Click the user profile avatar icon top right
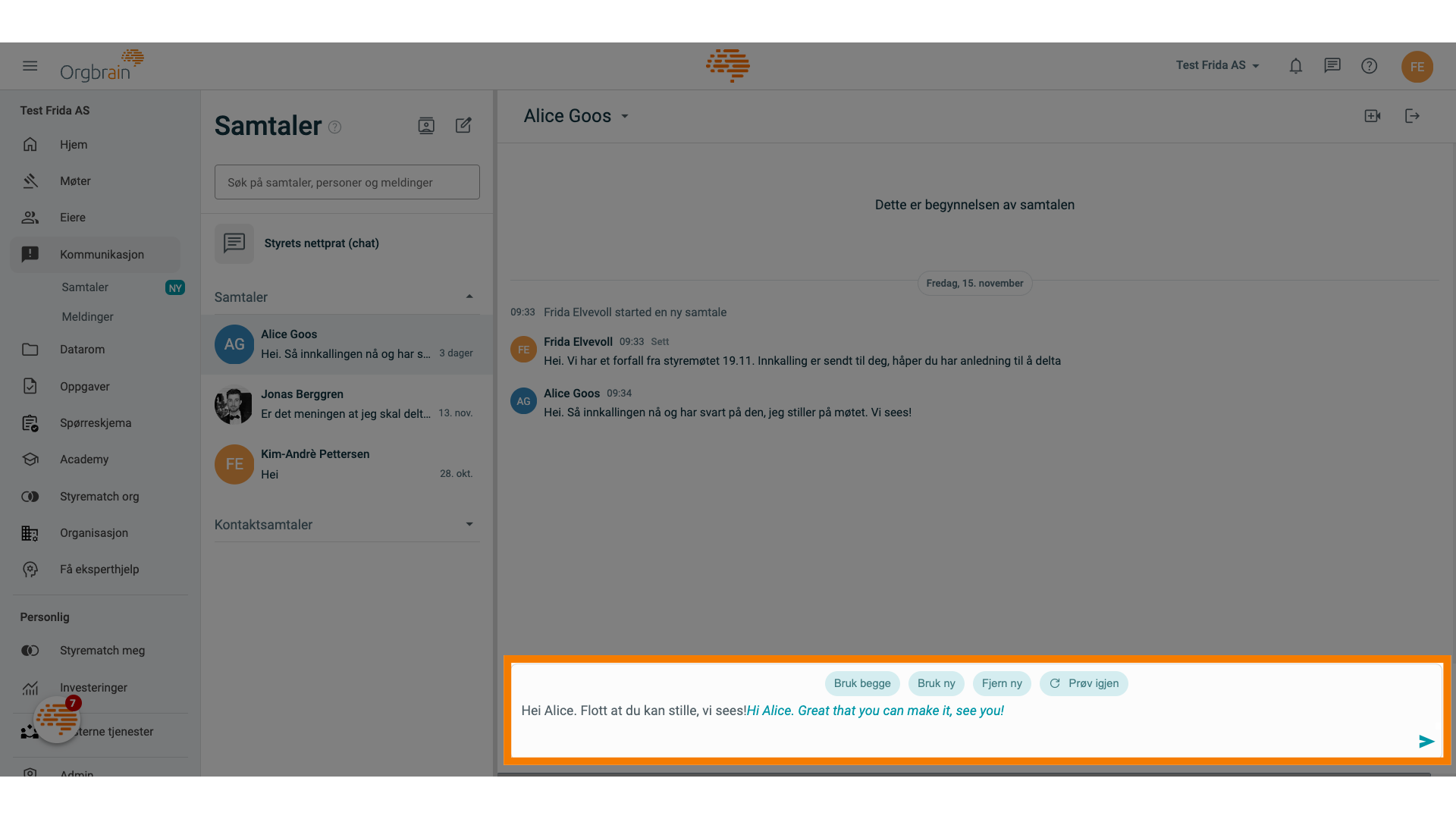 coord(1417,66)
